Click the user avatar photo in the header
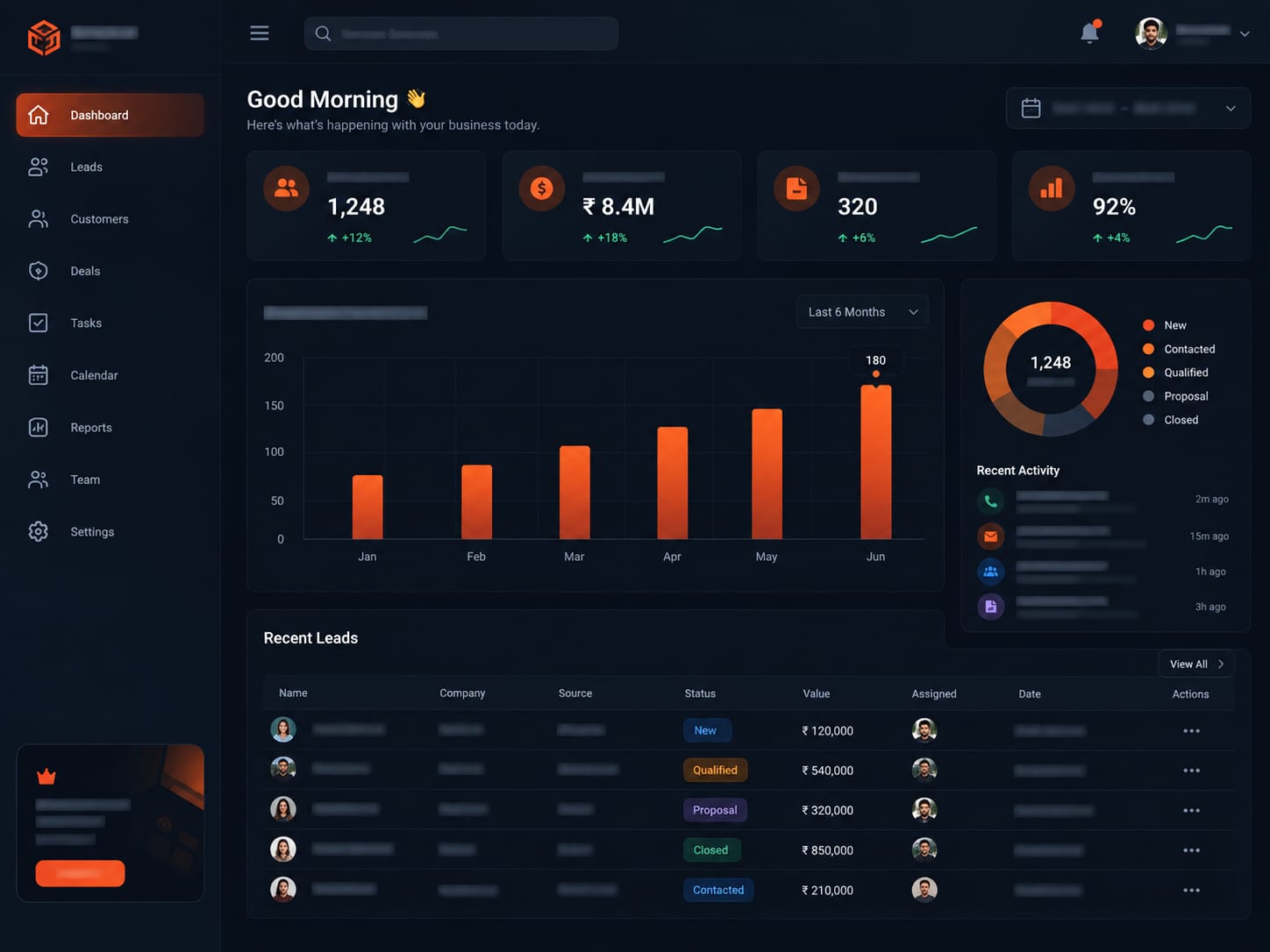This screenshot has height=952, width=1270. pyautogui.click(x=1151, y=33)
